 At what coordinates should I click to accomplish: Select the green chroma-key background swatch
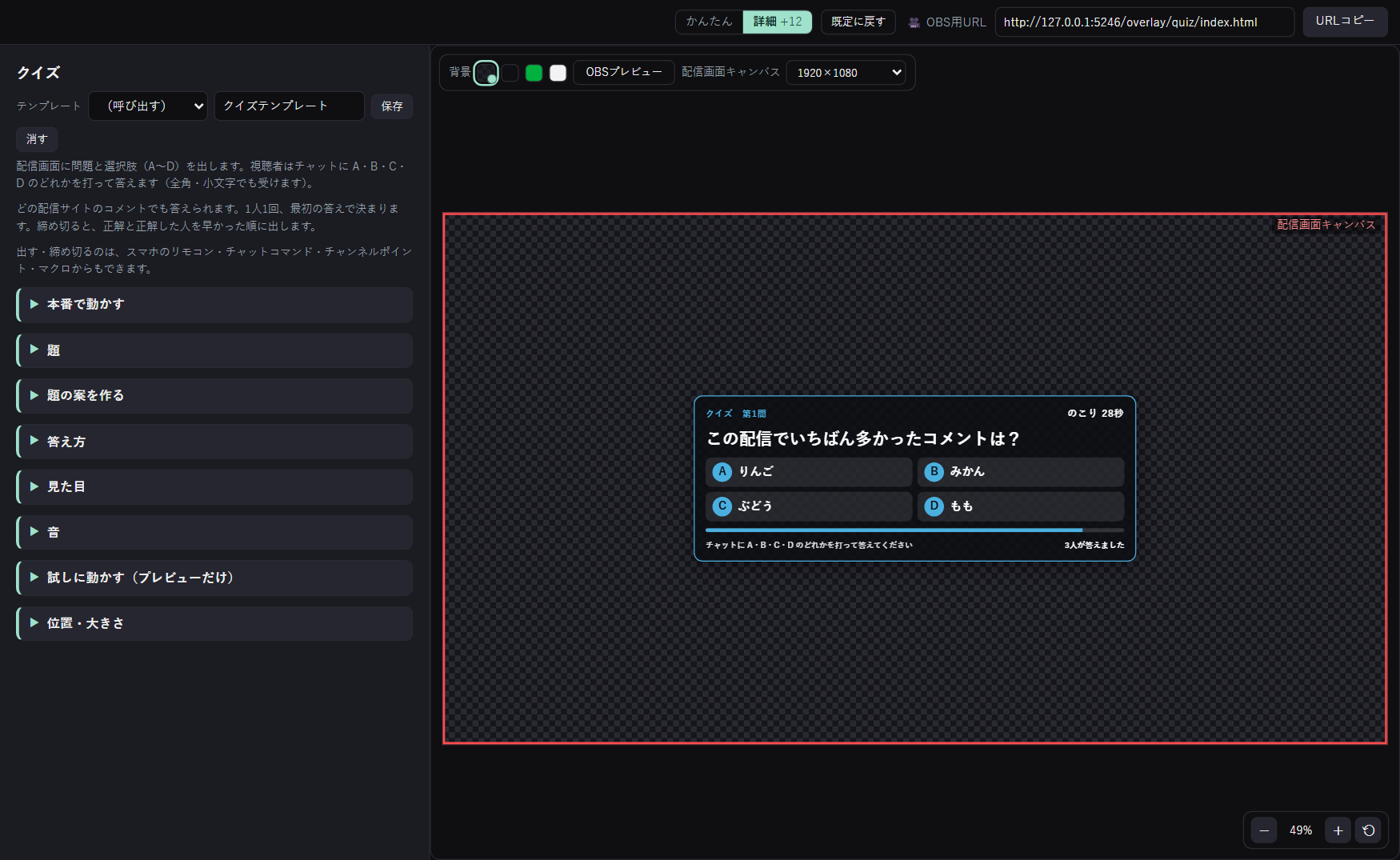point(534,73)
